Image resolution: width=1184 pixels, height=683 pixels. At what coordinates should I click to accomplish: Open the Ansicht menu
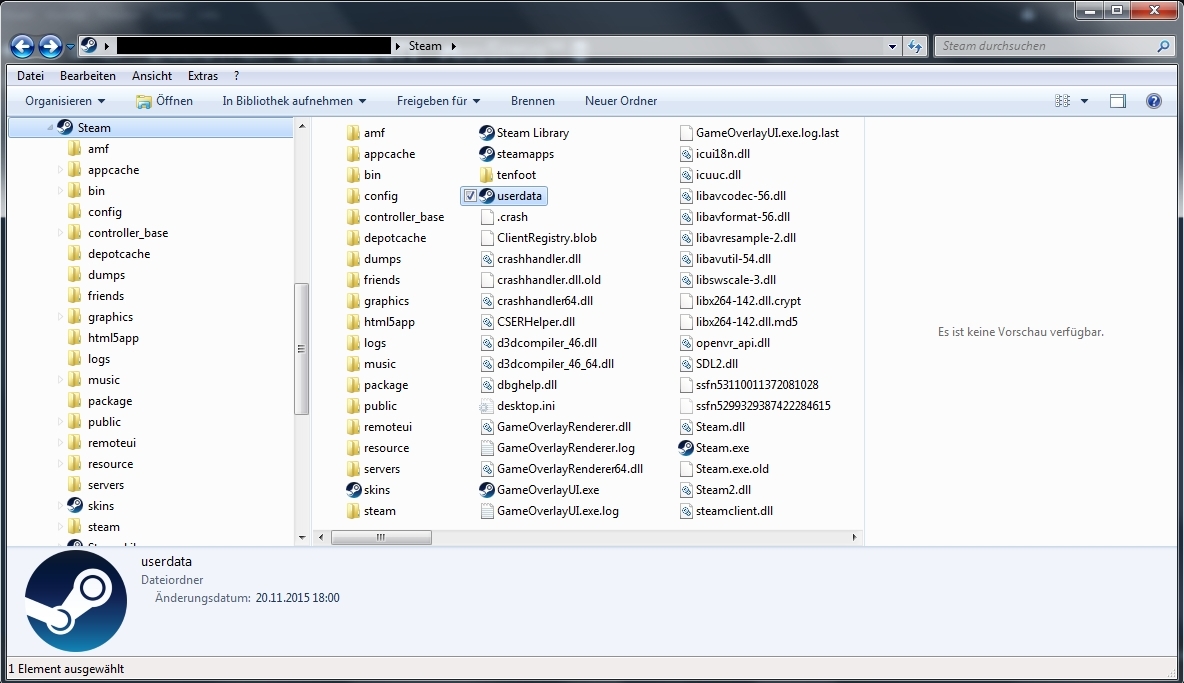tap(152, 75)
